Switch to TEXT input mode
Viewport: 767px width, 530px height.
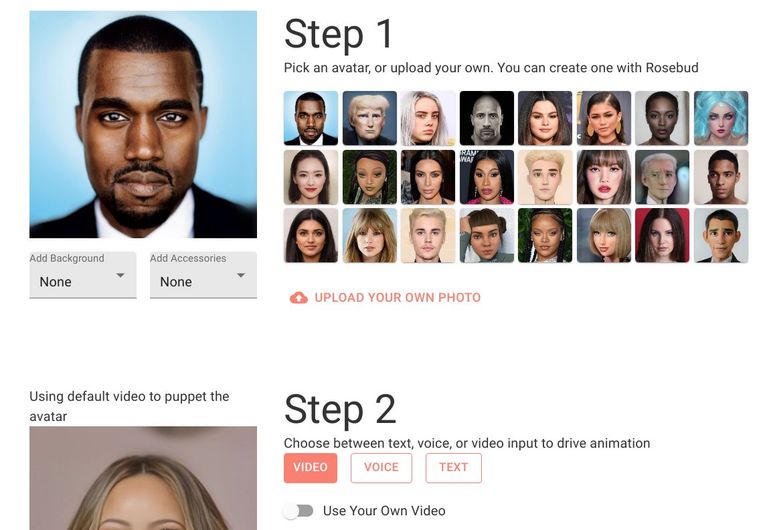click(453, 468)
